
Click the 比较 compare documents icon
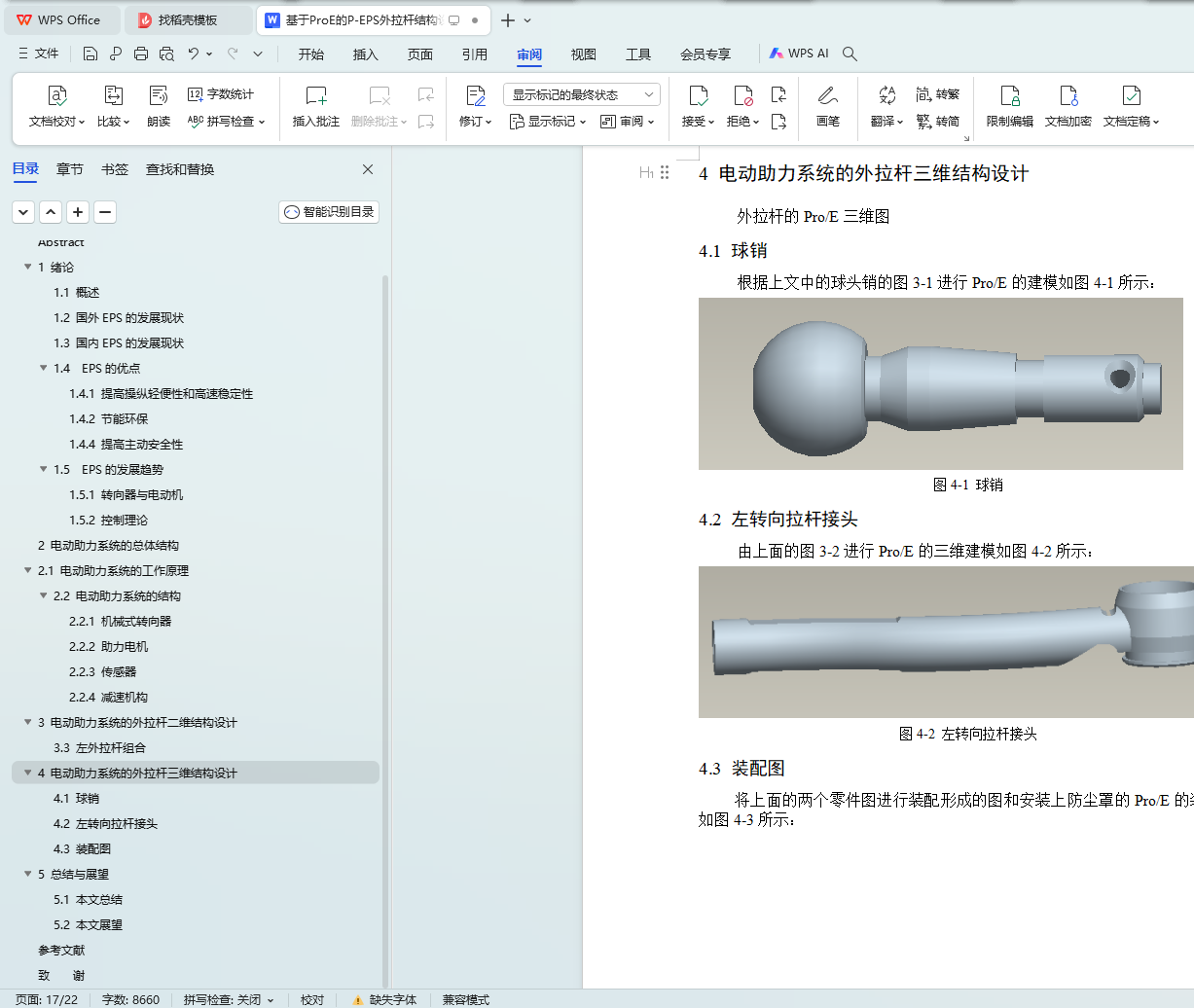pyautogui.click(x=114, y=95)
